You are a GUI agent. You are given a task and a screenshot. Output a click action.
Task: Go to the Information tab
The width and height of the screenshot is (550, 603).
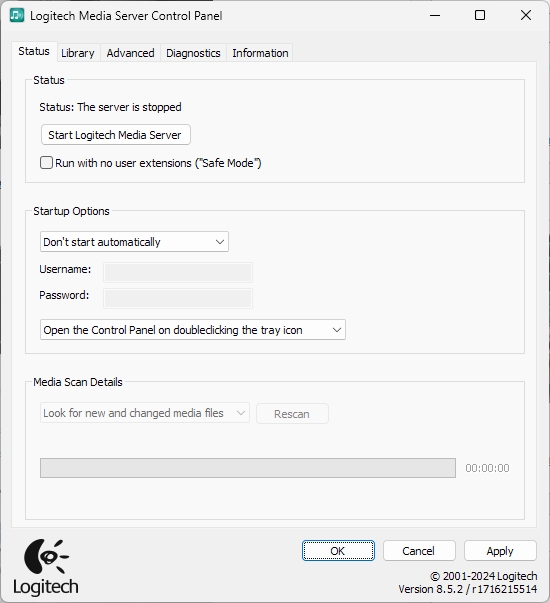tap(260, 53)
